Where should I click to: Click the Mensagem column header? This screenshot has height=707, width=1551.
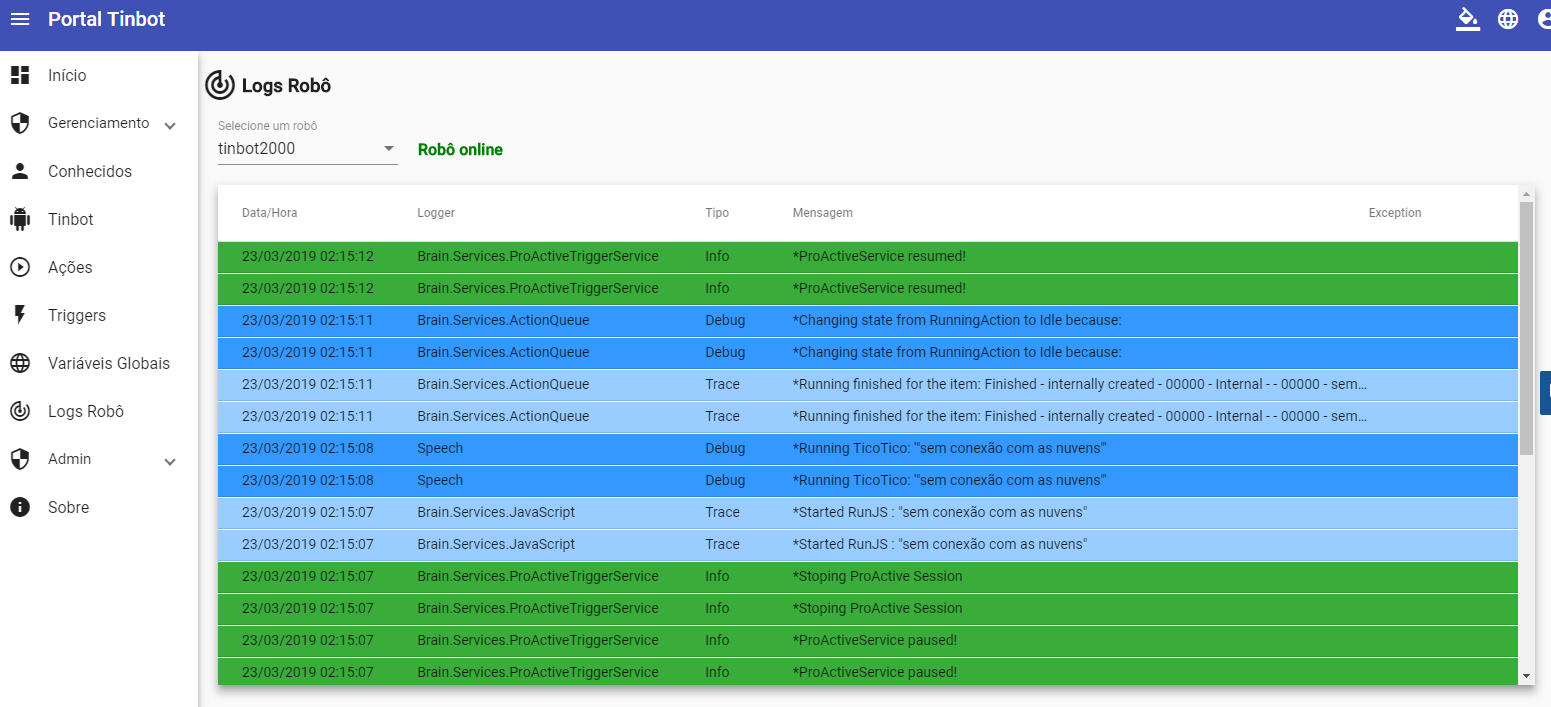[x=823, y=213]
